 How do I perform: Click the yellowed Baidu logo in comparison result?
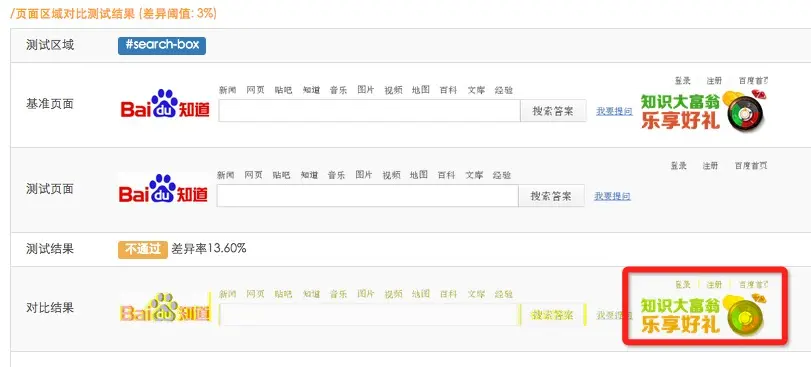click(166, 308)
